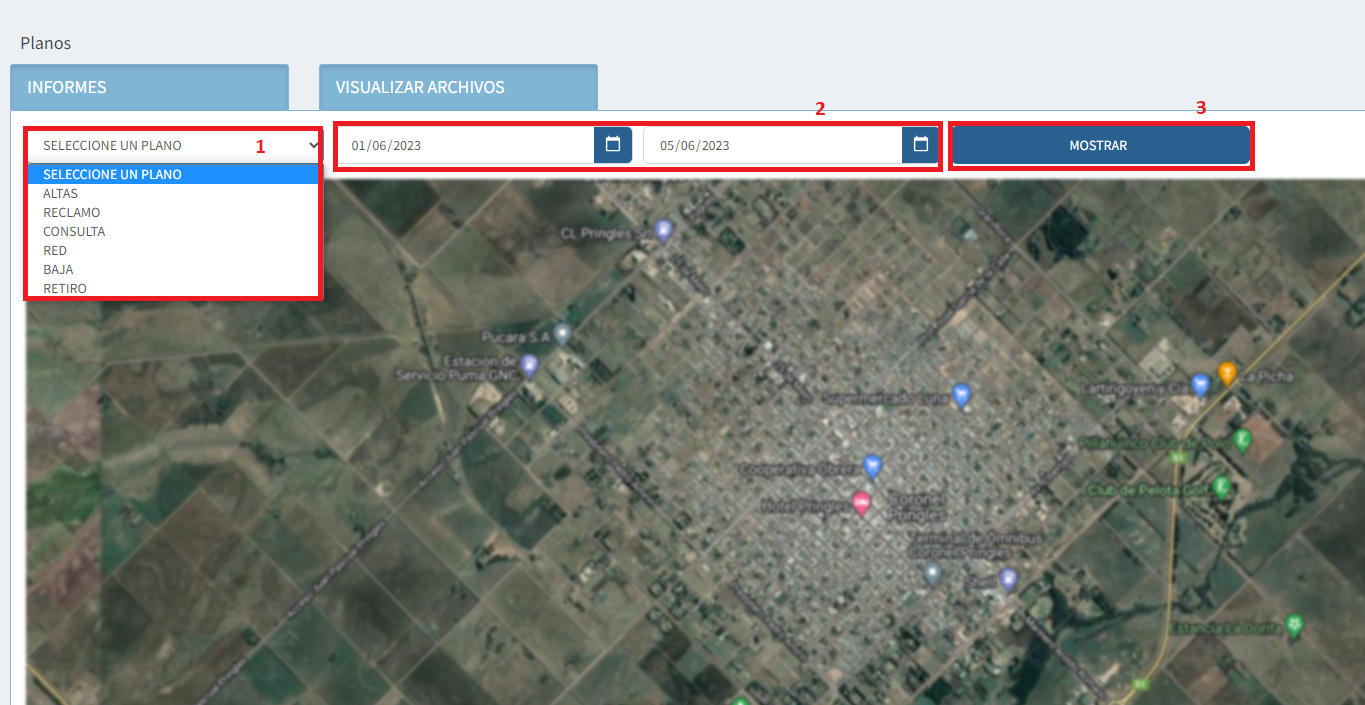Viewport: 1365px width, 705px height.
Task: Collapse the SELECCIONE UN PLANO dropdown arrow
Action: [x=313, y=145]
